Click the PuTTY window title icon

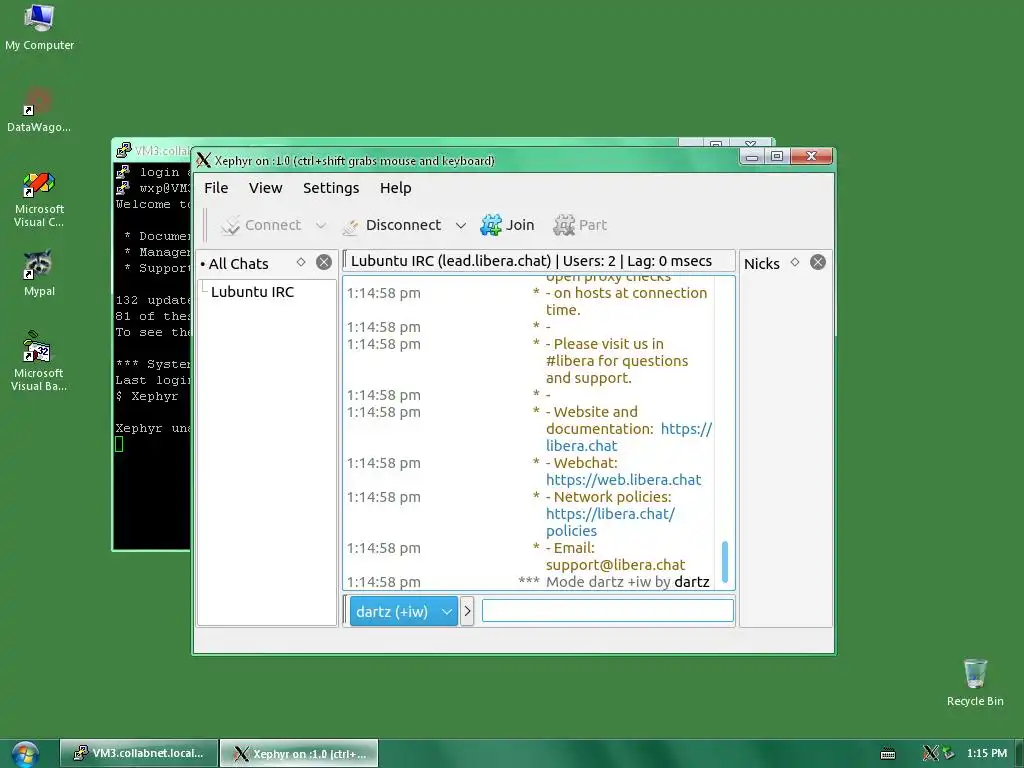[123, 150]
